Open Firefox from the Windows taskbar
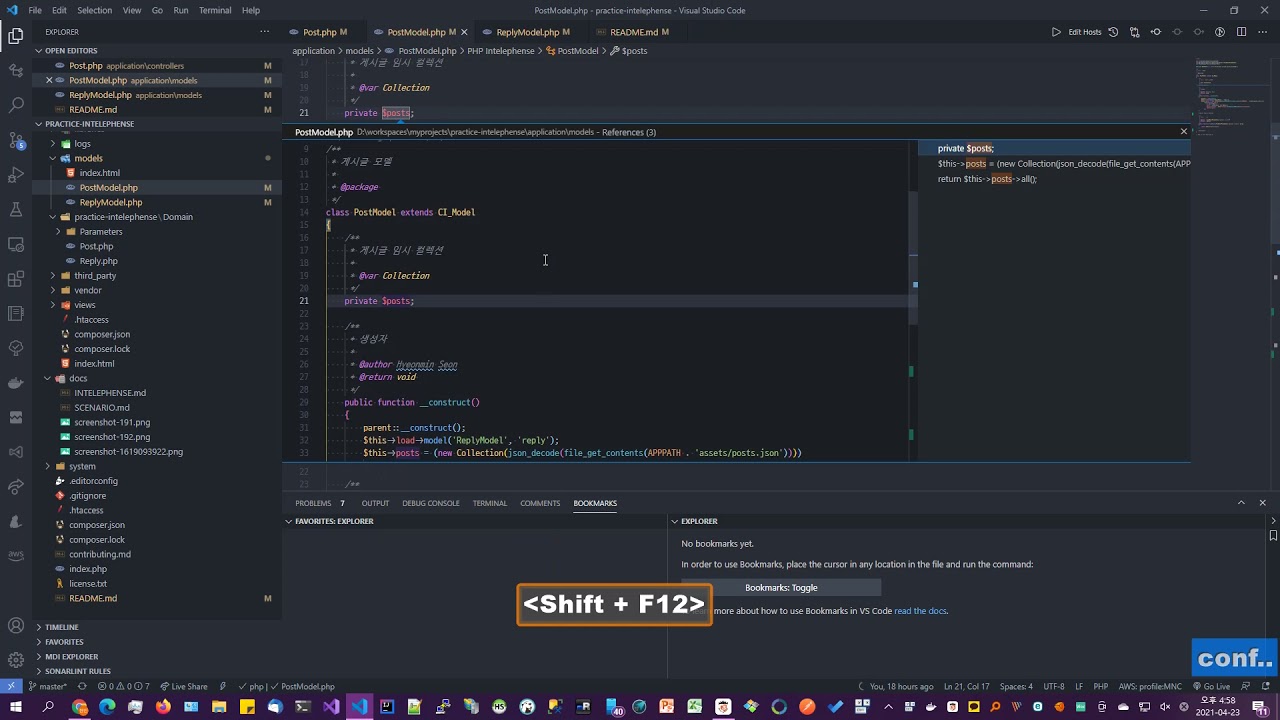 point(163,707)
